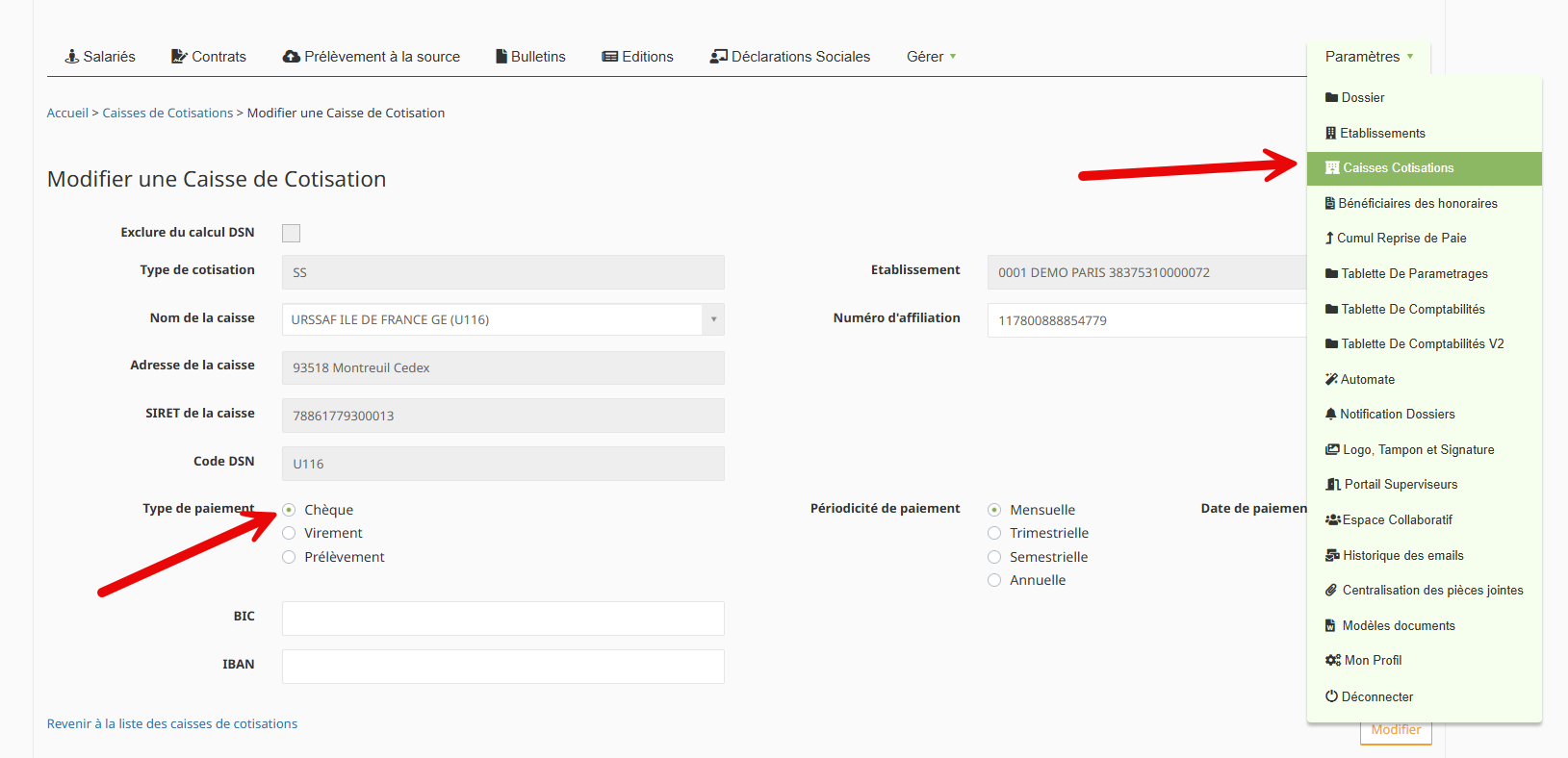This screenshot has height=758, width=1568.
Task: Click the Etablissement field 0001 DEMO PARIS
Action: [1147, 272]
